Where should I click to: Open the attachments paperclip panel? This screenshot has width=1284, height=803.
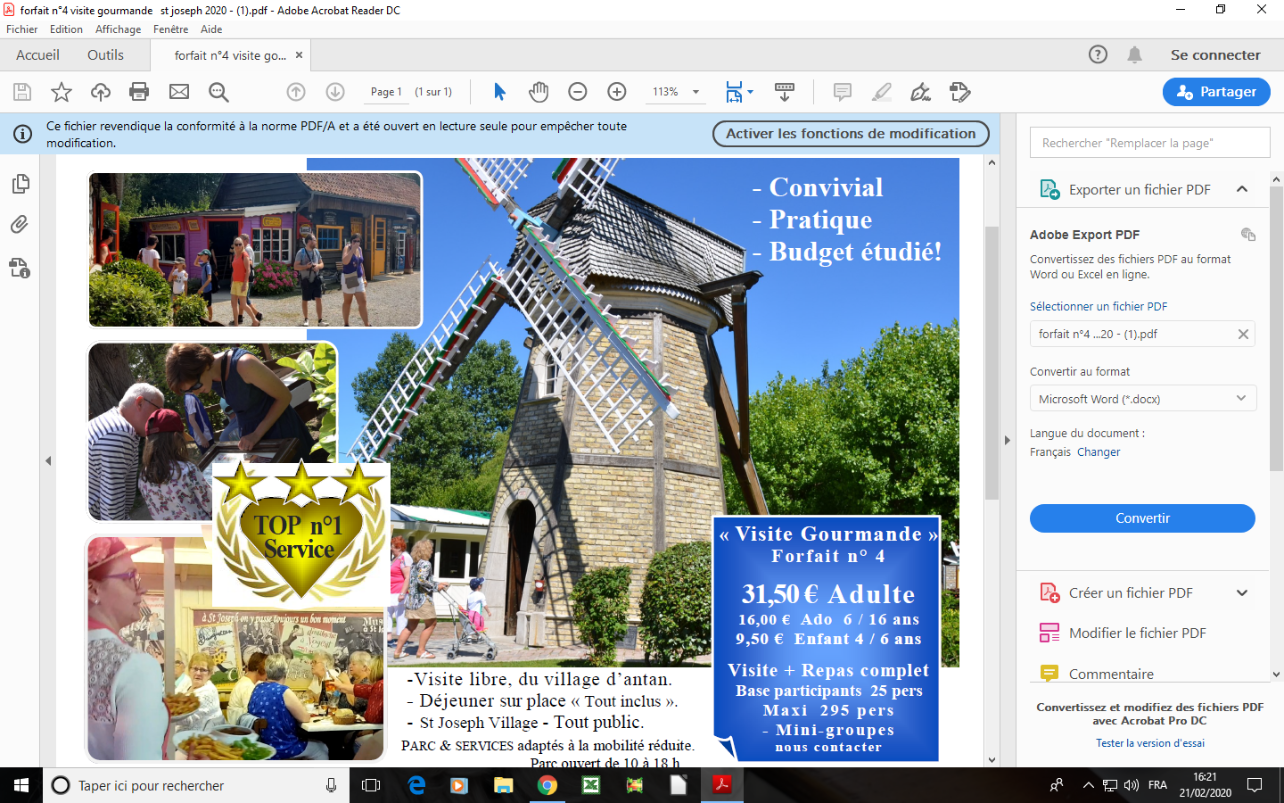(20, 225)
